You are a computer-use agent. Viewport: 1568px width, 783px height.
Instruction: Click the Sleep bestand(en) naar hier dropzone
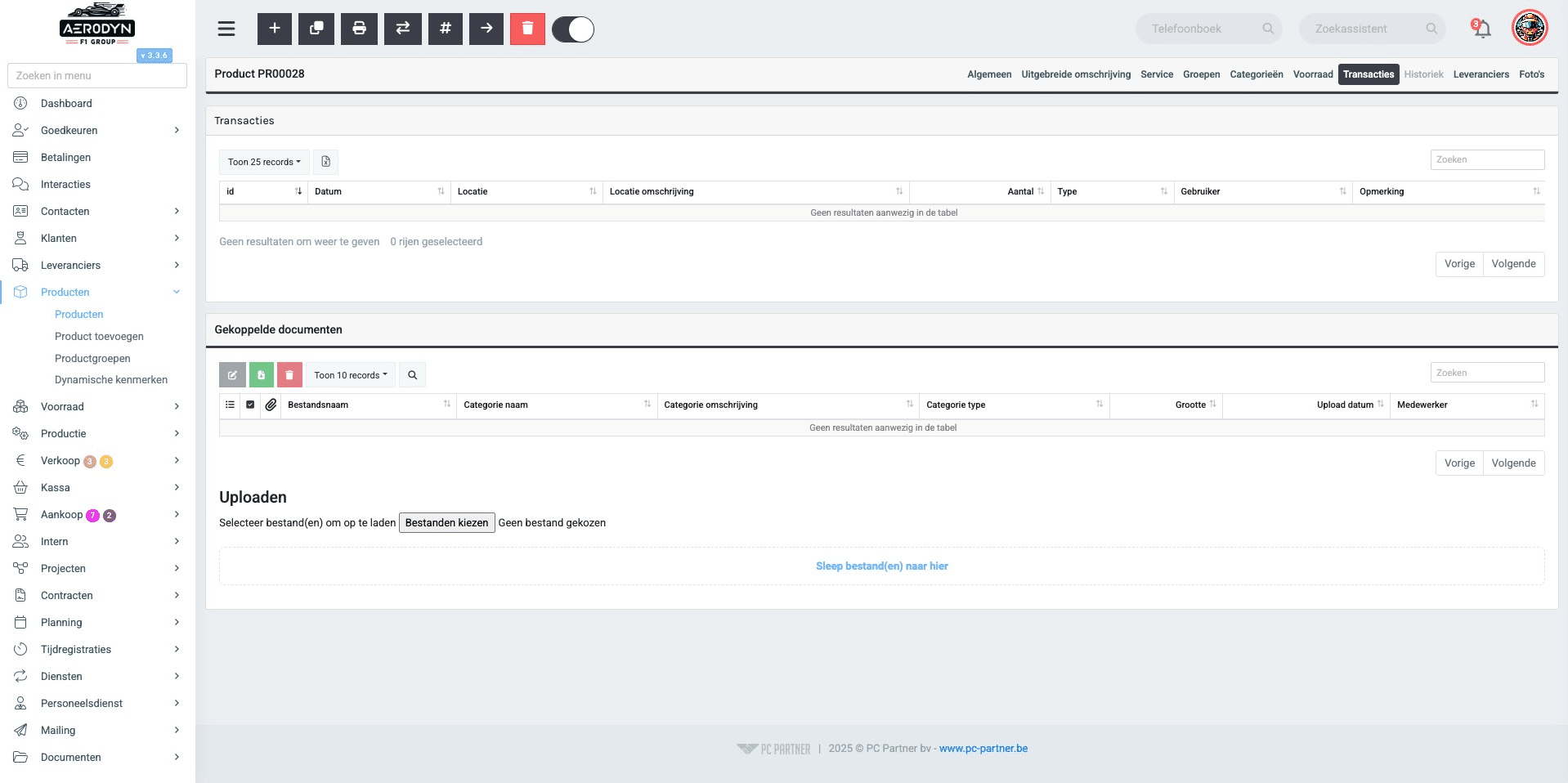(881, 566)
